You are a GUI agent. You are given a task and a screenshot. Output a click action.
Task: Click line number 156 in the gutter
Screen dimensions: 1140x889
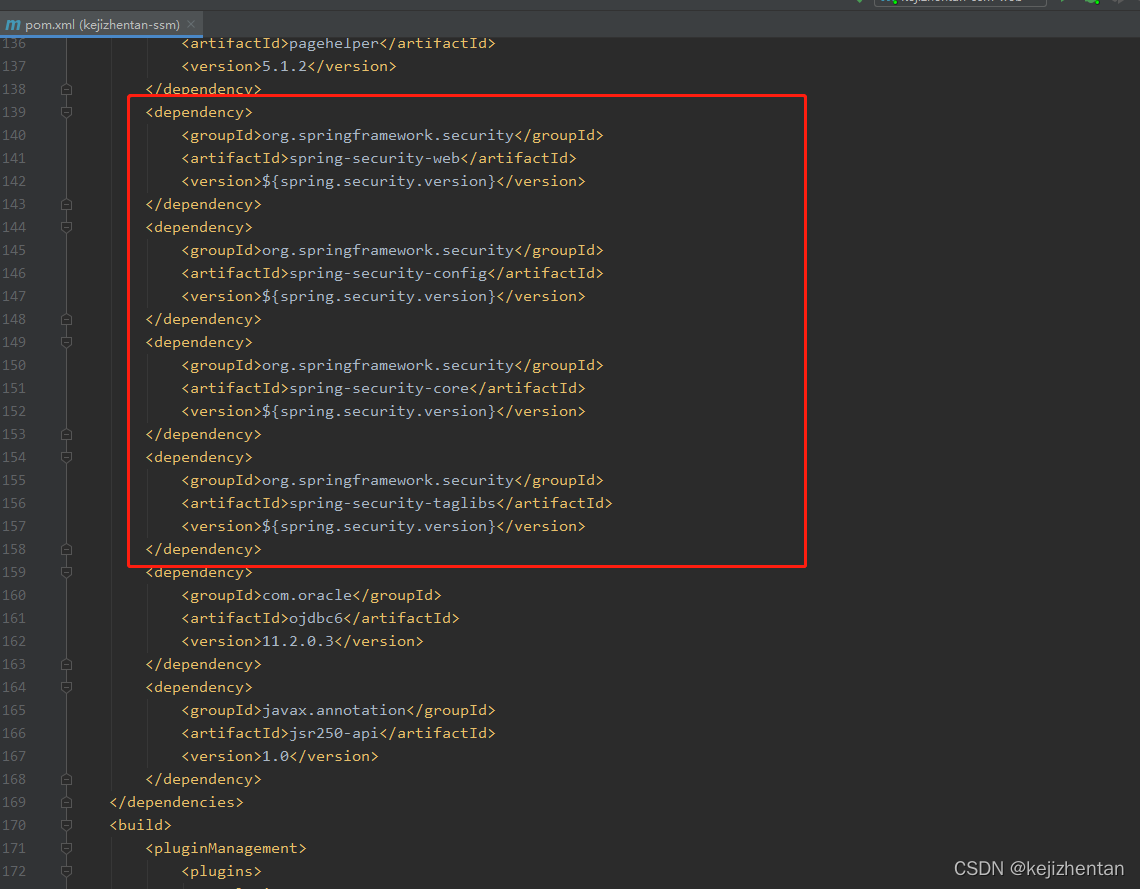click(14, 503)
